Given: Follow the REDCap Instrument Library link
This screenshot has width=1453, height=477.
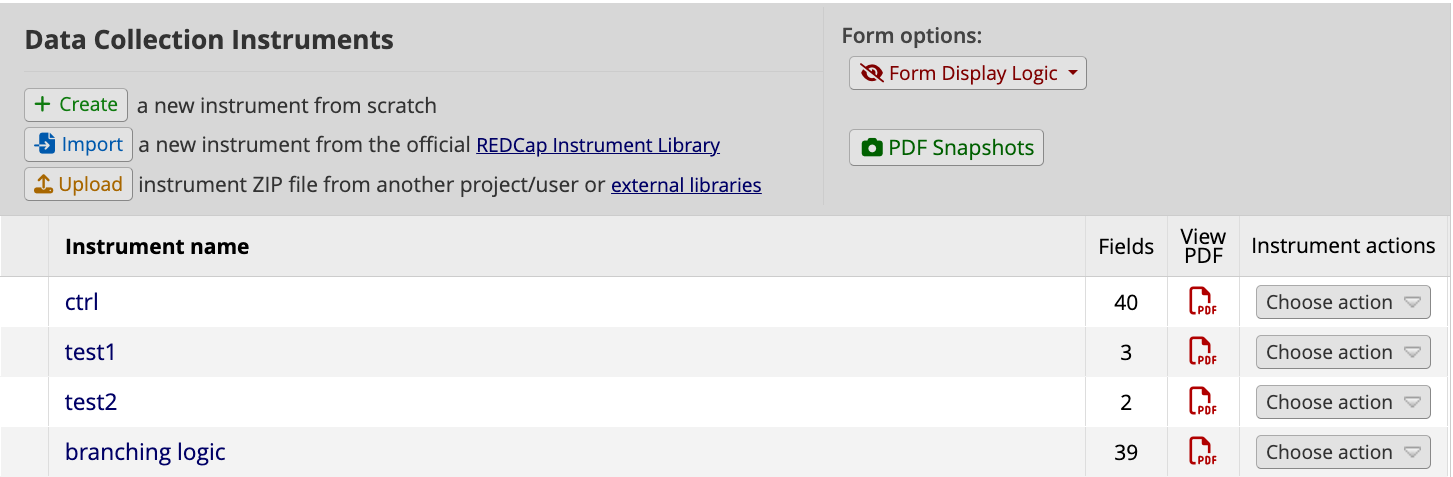Looking at the screenshot, I should (597, 145).
